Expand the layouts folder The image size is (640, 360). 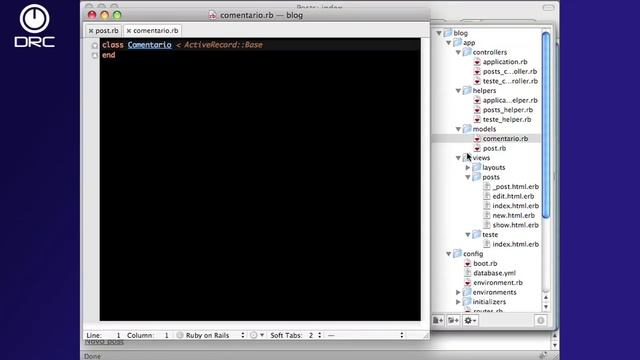(x=468, y=167)
